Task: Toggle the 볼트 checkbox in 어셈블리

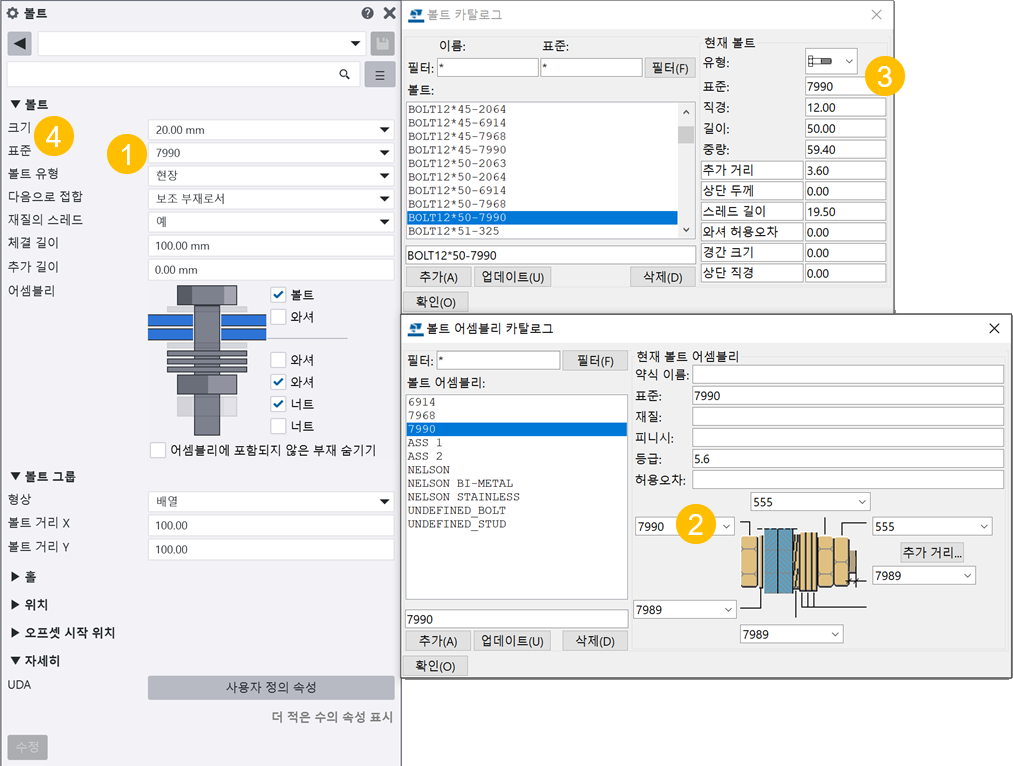Action: click(278, 295)
